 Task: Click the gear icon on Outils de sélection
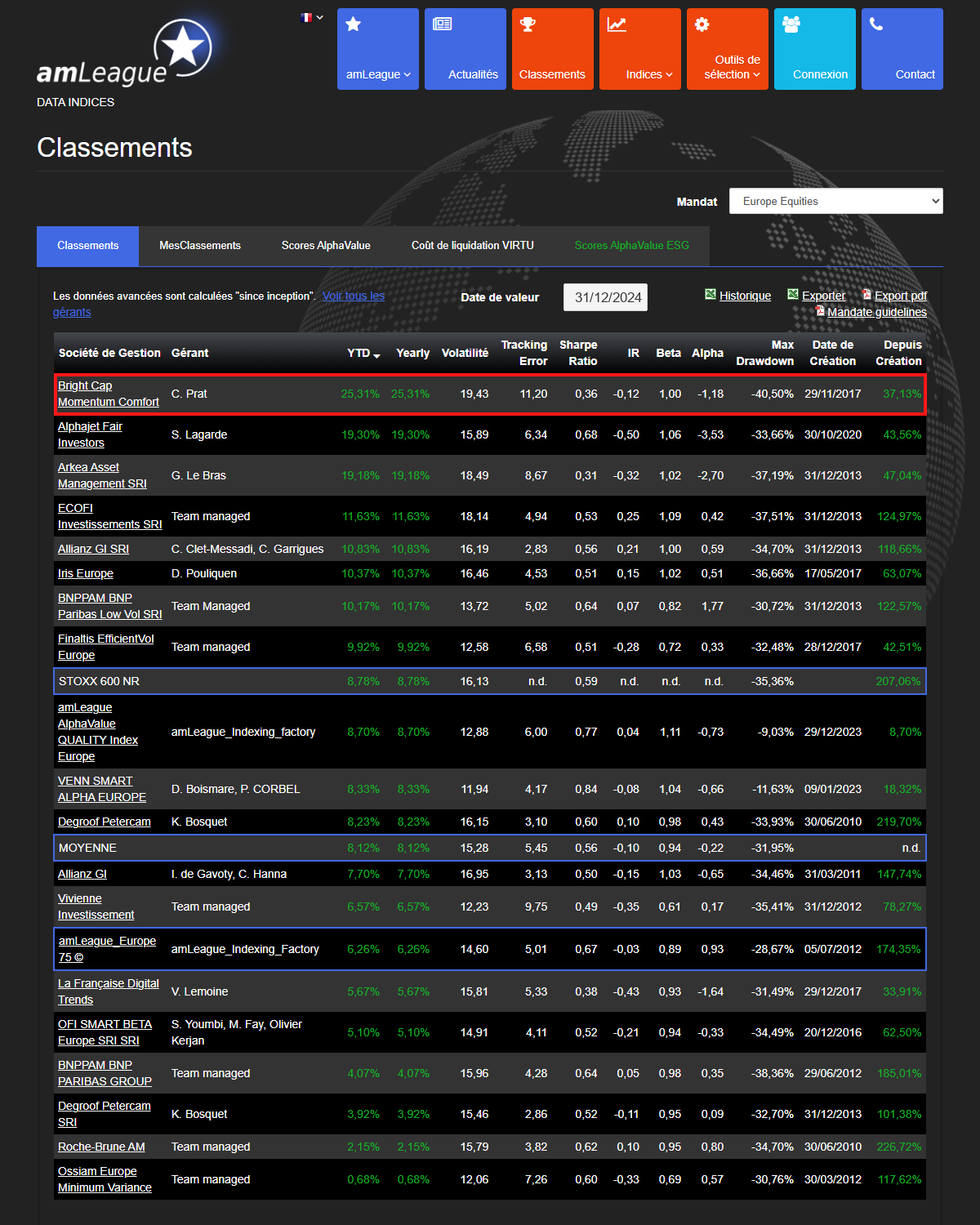pyautogui.click(x=702, y=24)
